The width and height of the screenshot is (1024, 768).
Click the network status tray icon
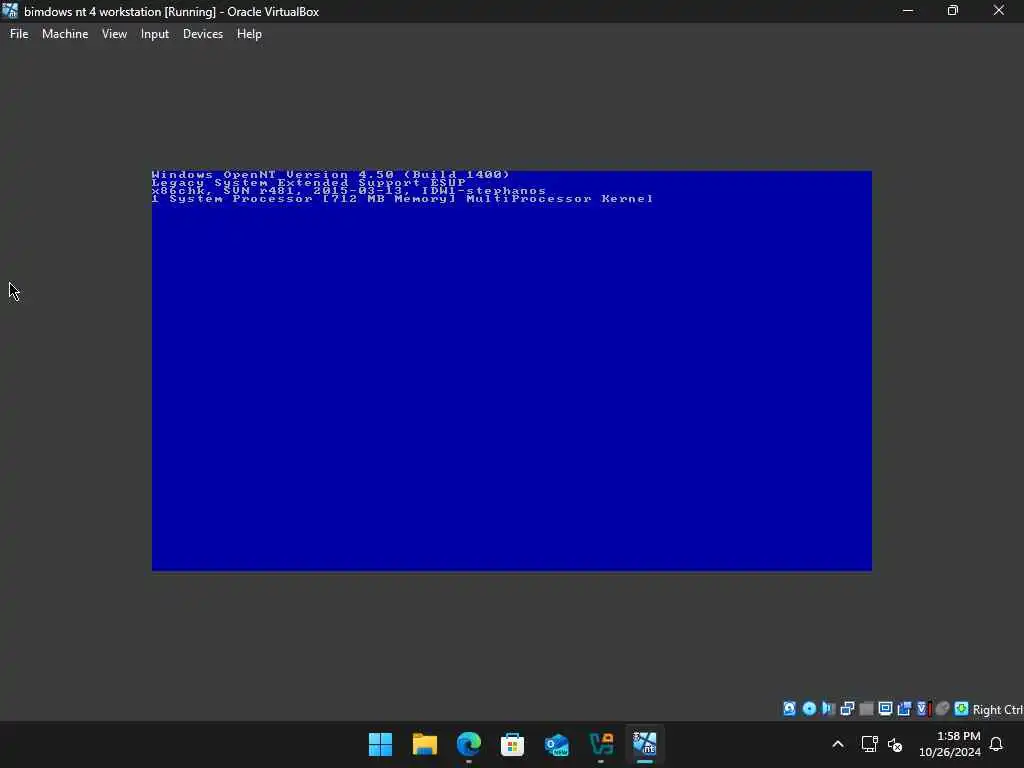[x=869, y=744]
